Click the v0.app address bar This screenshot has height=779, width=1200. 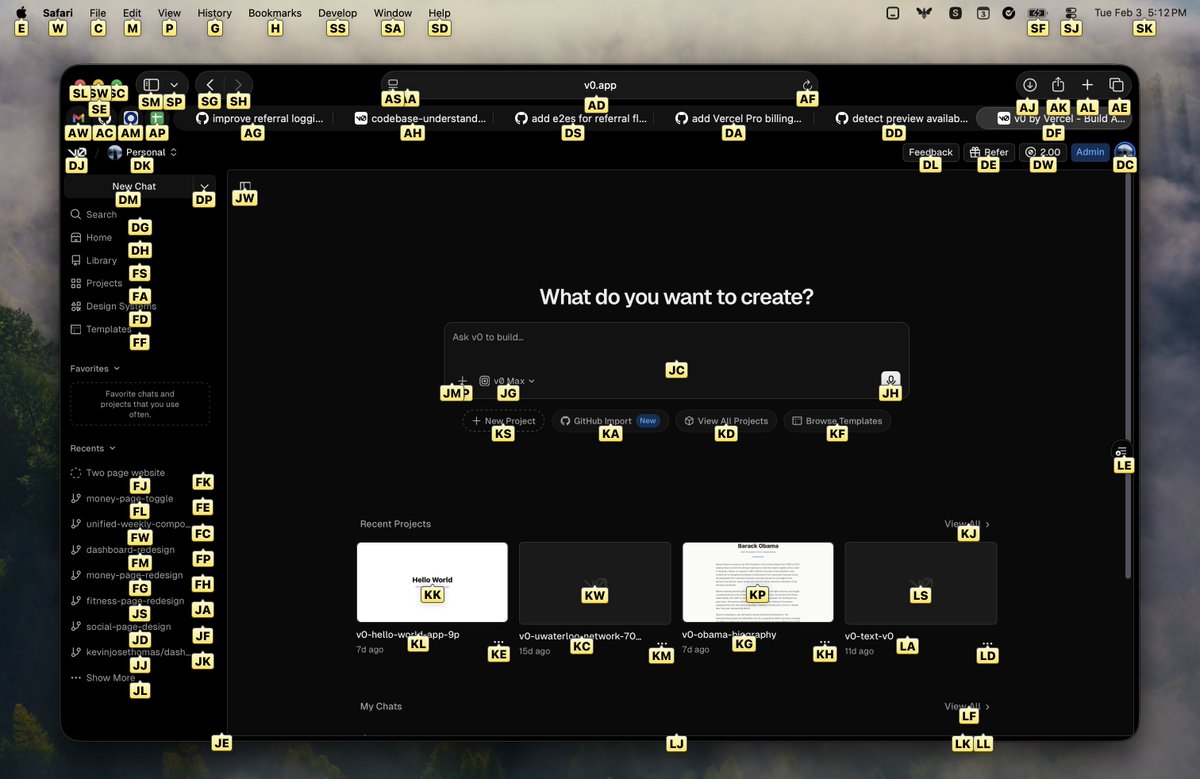[599, 85]
